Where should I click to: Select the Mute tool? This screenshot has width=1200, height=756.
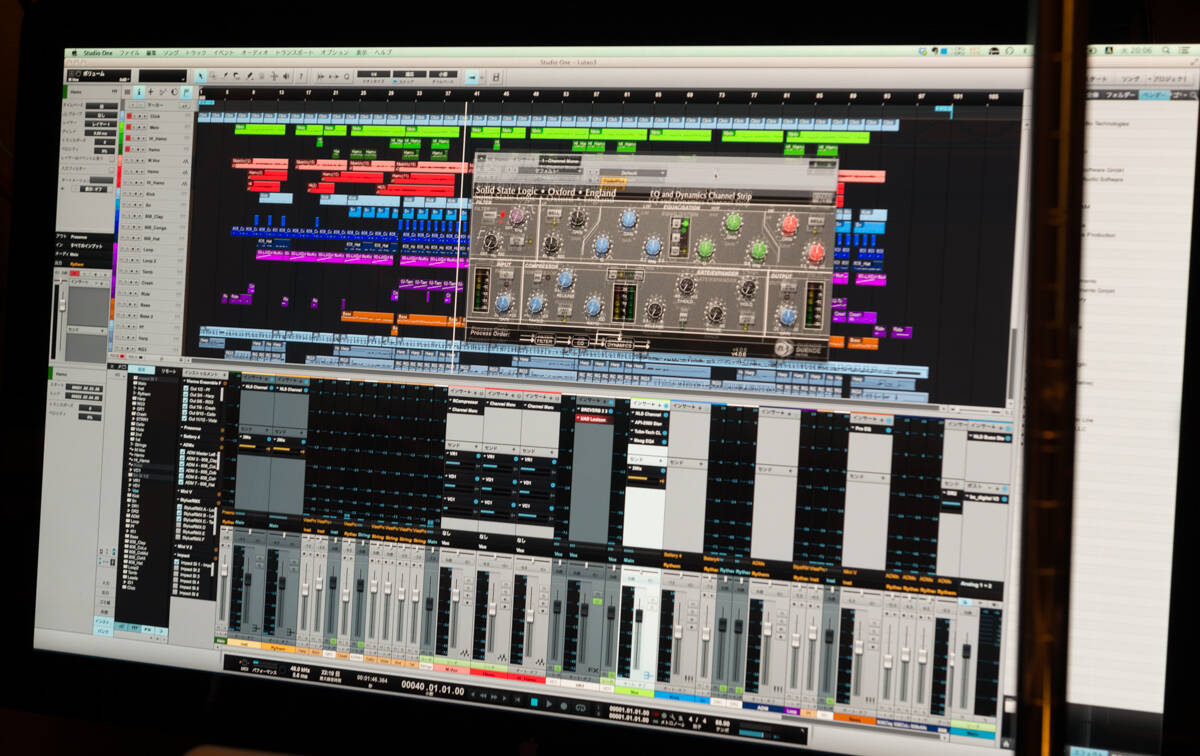(x=262, y=76)
